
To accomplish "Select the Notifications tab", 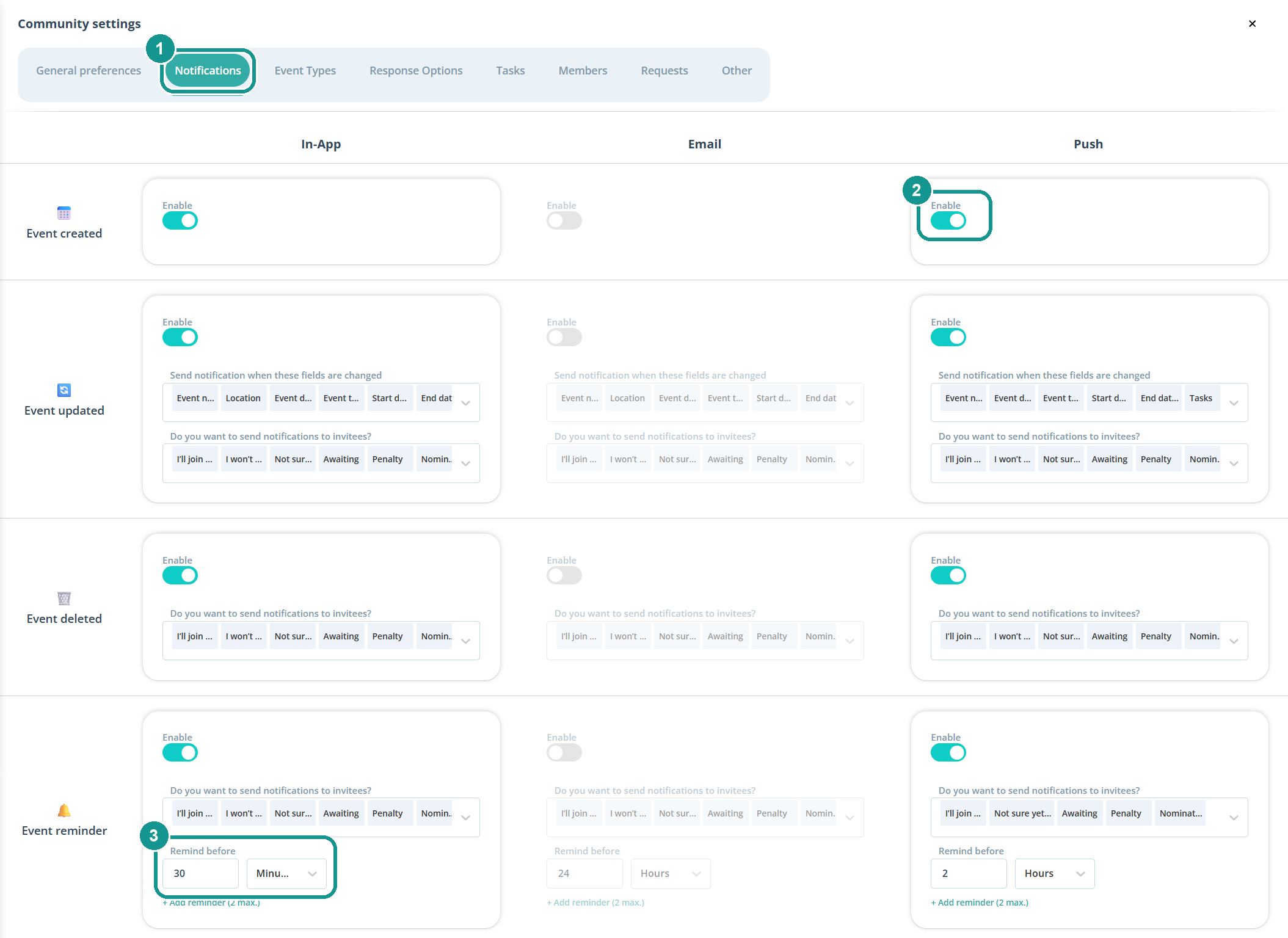I will tap(208, 71).
